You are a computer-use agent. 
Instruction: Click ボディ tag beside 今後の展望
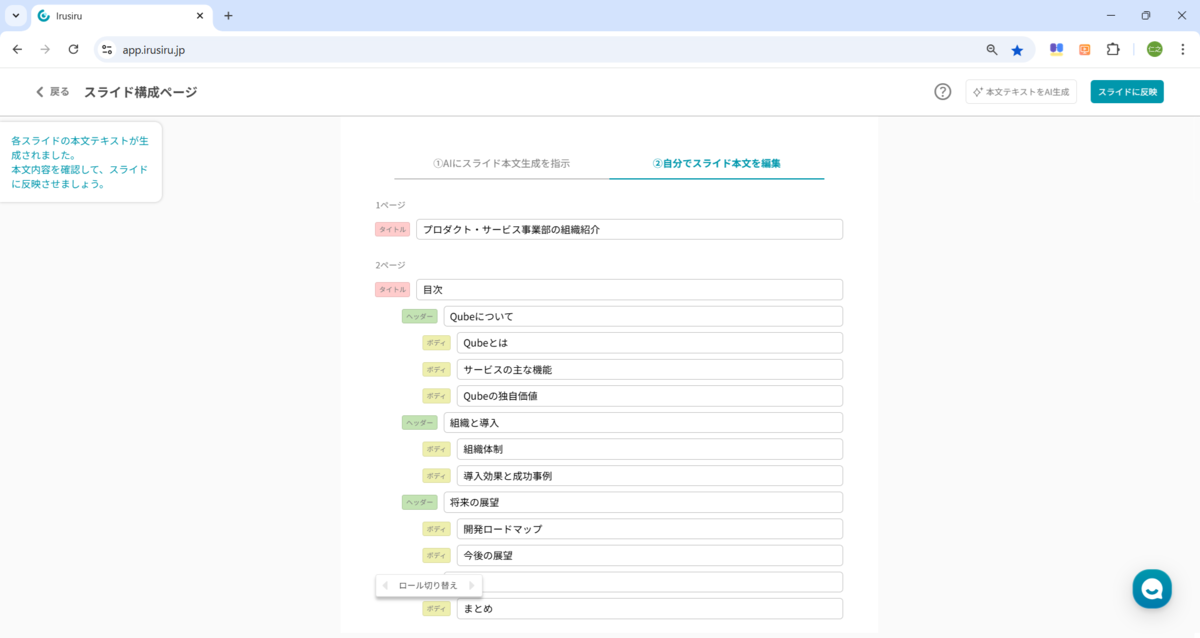pos(436,555)
